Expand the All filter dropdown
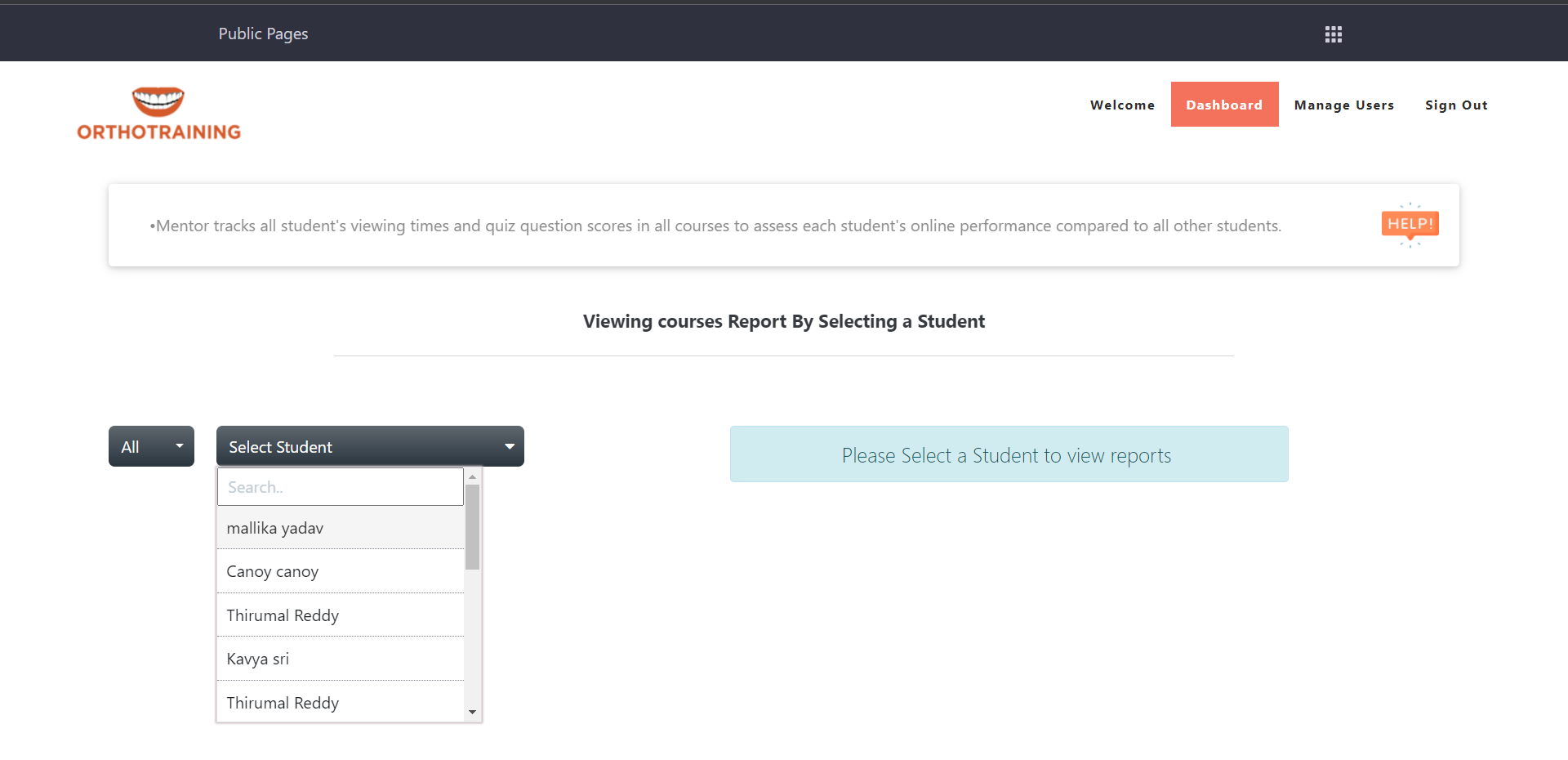The image size is (1568, 760). click(151, 446)
